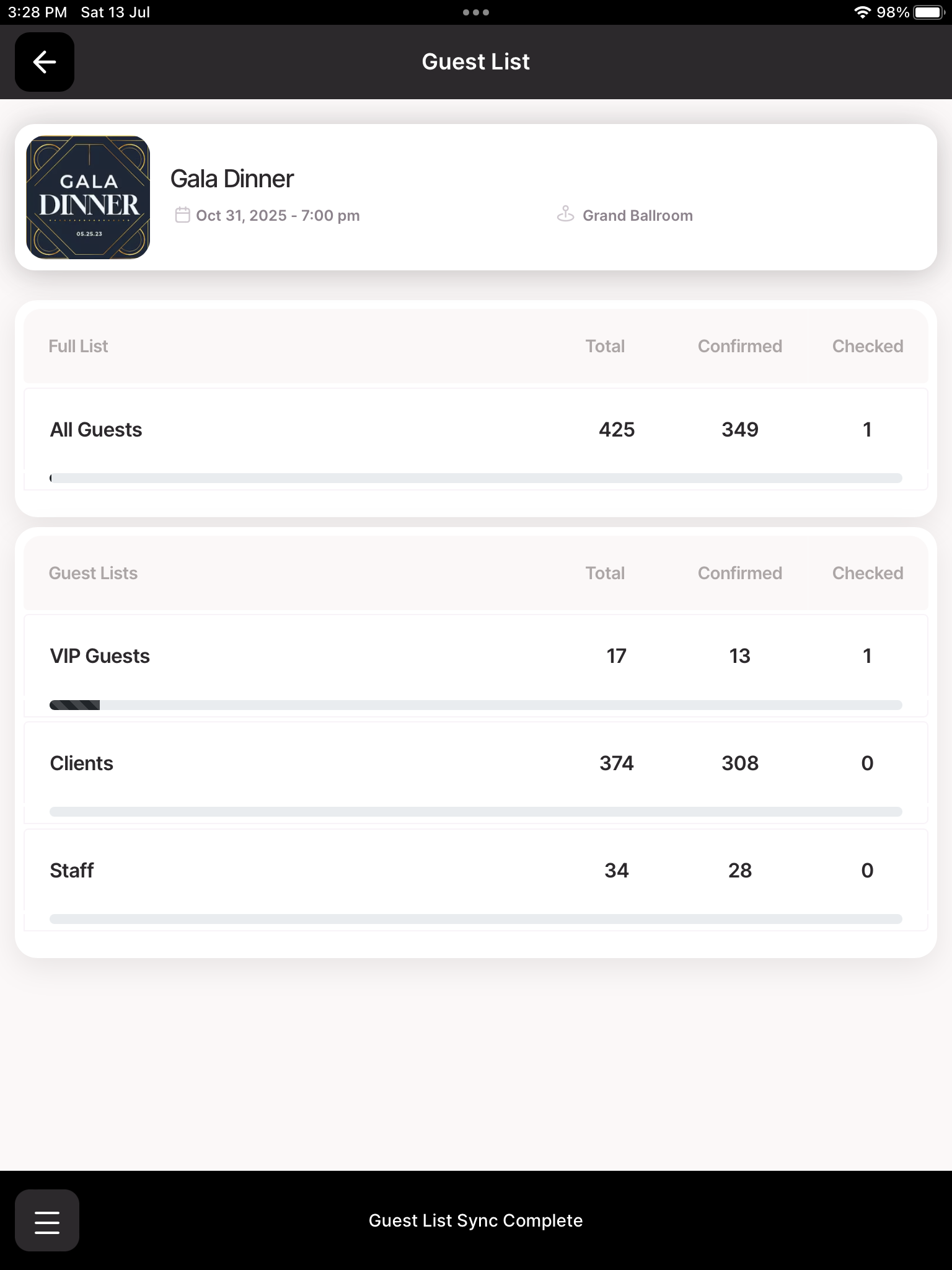Select the Staff guest list
952x1270 pixels.
(x=72, y=871)
